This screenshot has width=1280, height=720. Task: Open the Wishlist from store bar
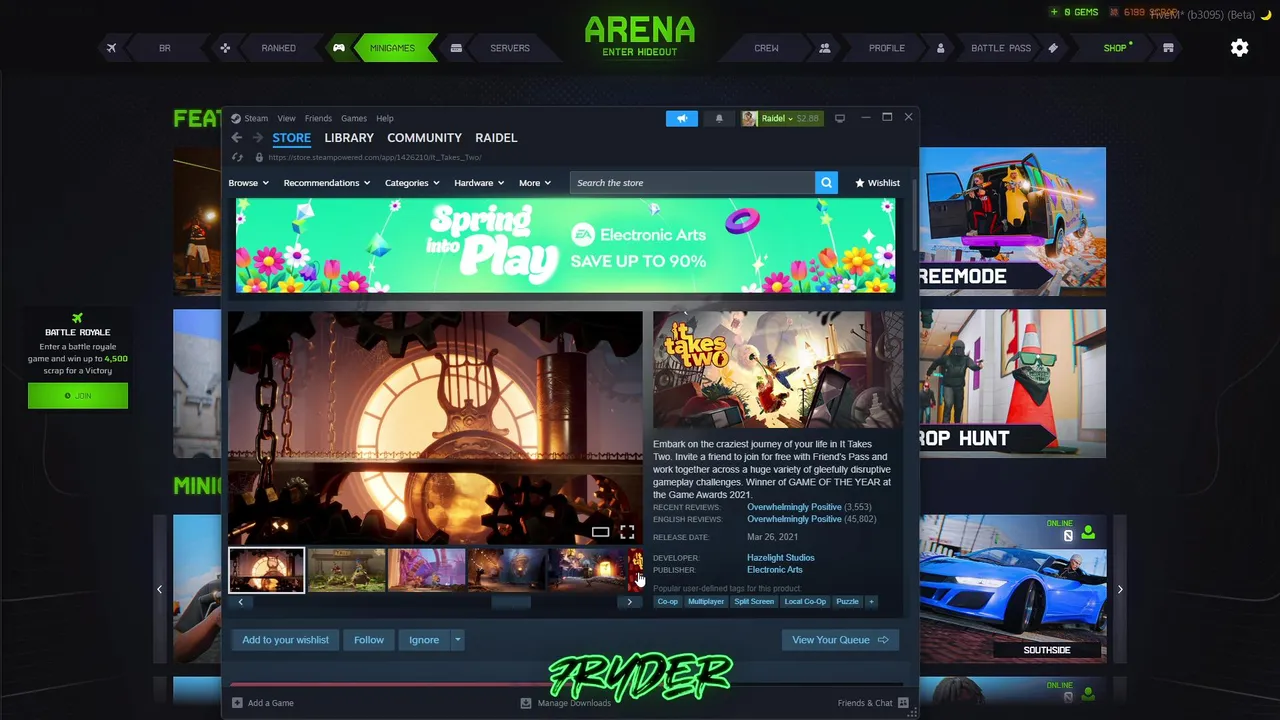pos(877,183)
